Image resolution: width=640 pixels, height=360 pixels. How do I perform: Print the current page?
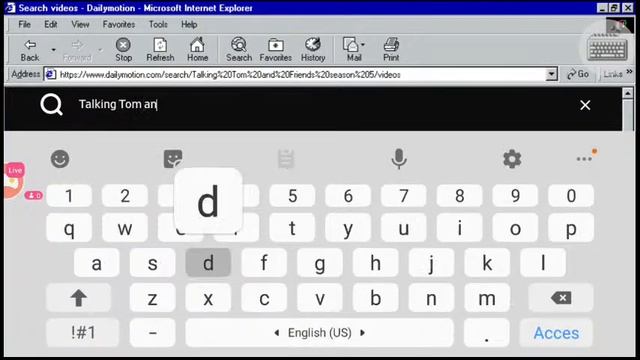391,50
